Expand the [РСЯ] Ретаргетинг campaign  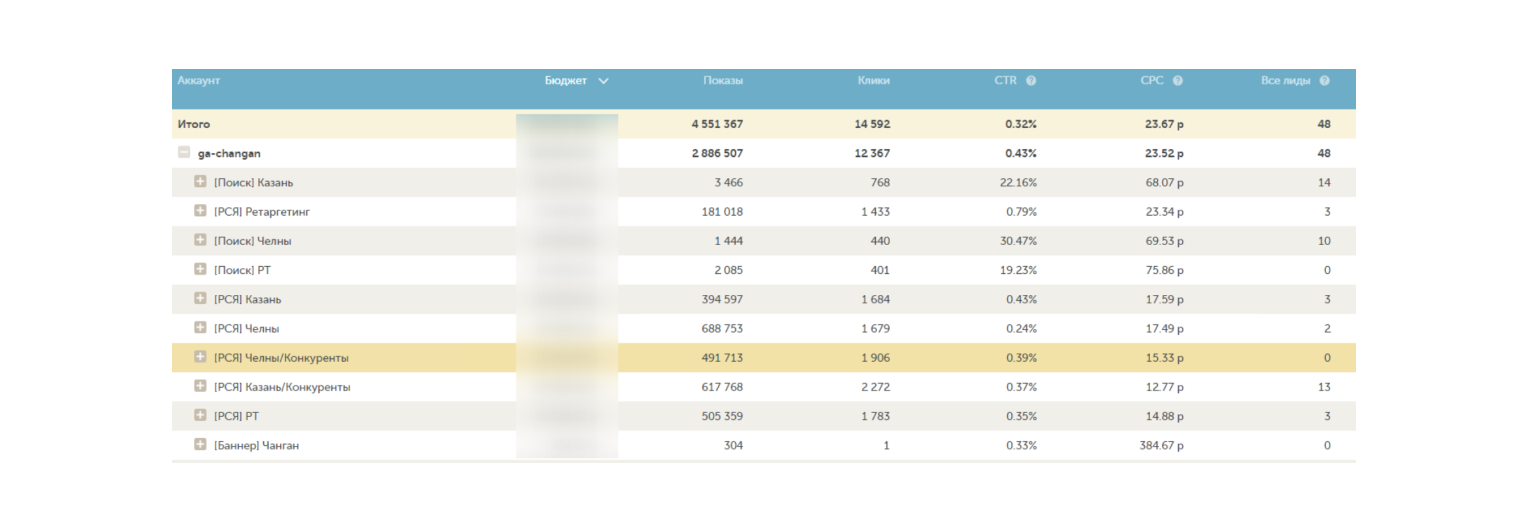(200, 212)
